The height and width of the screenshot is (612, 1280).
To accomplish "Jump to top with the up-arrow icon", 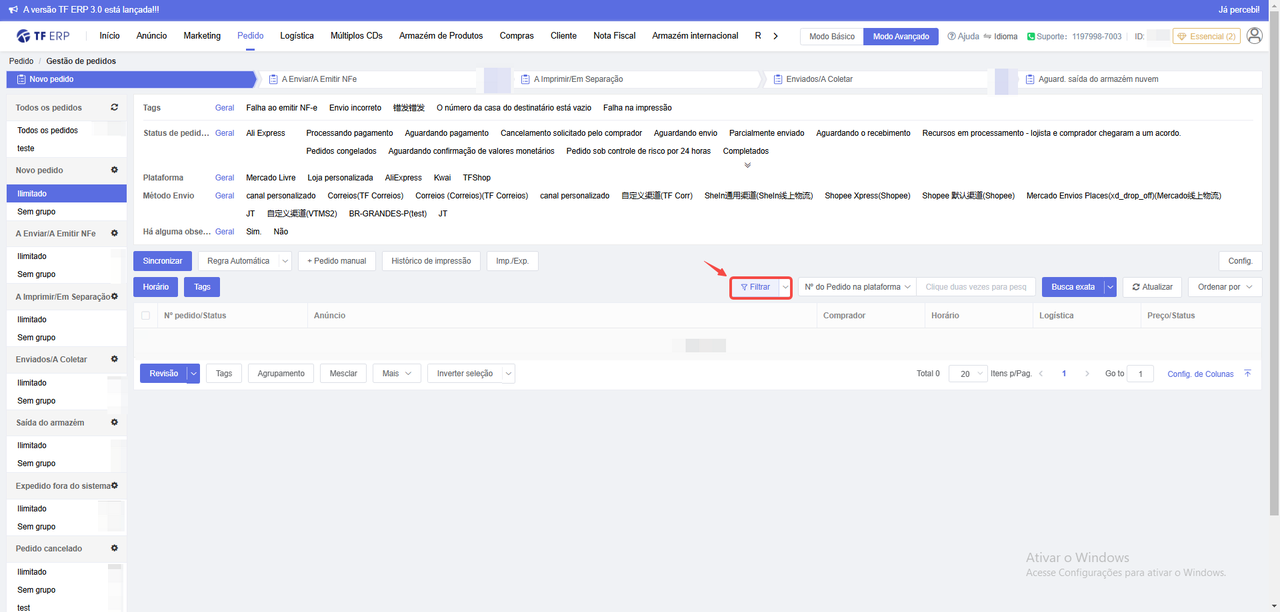I will click(x=1247, y=374).
